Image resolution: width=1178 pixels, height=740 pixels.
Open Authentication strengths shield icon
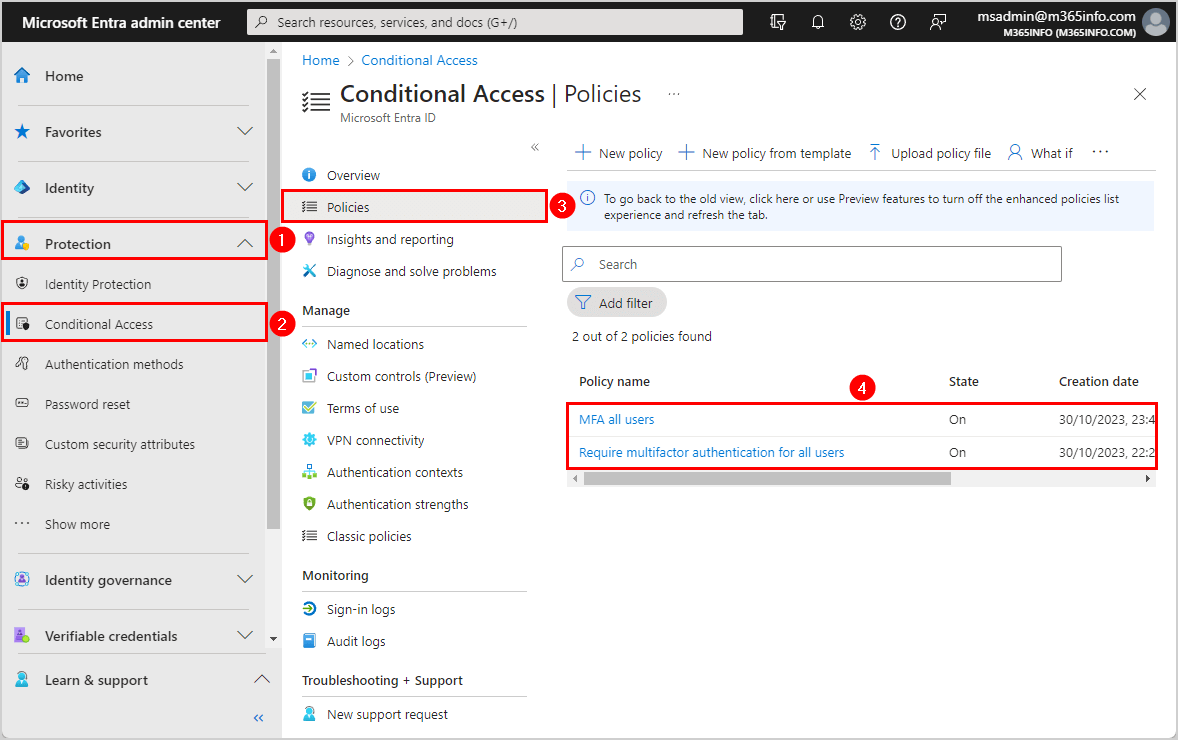(x=311, y=503)
